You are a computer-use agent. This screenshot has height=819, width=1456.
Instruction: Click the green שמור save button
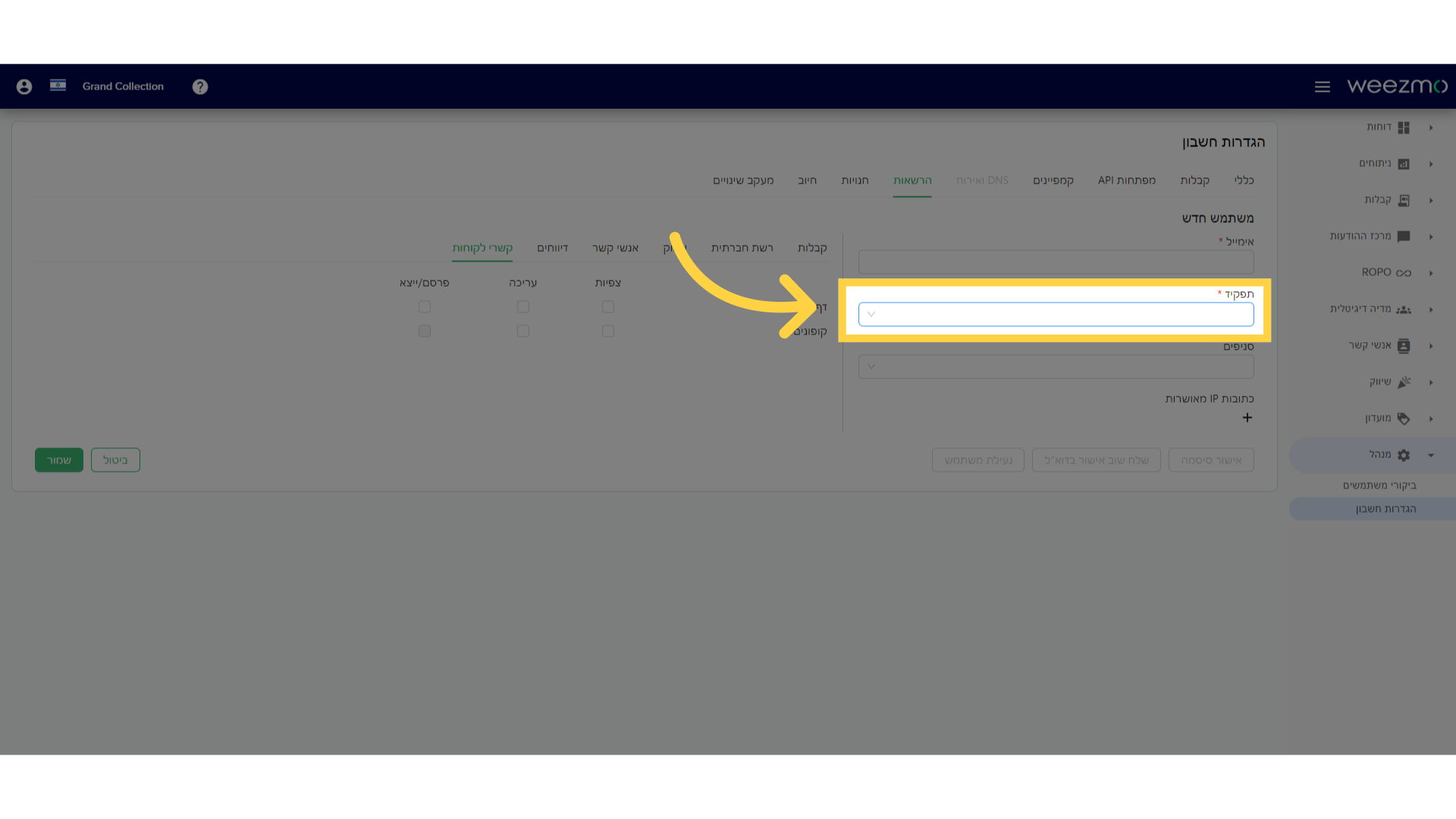[59, 460]
